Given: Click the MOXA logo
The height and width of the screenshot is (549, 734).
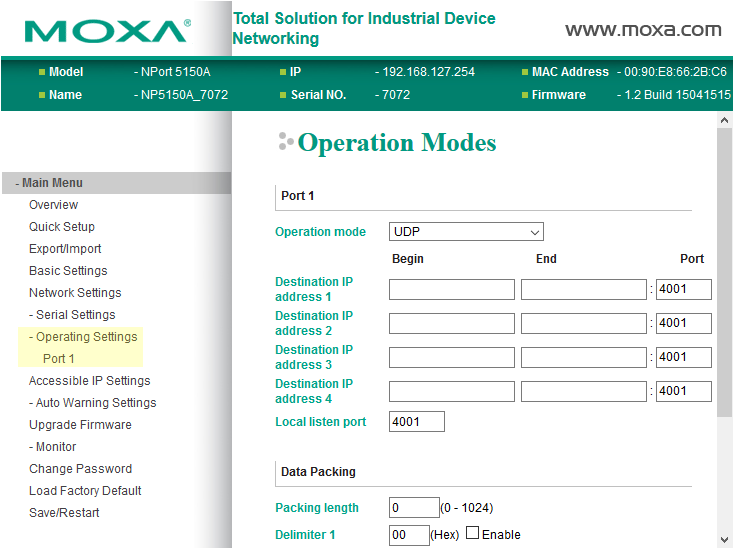Looking at the screenshot, I should coord(106,30).
